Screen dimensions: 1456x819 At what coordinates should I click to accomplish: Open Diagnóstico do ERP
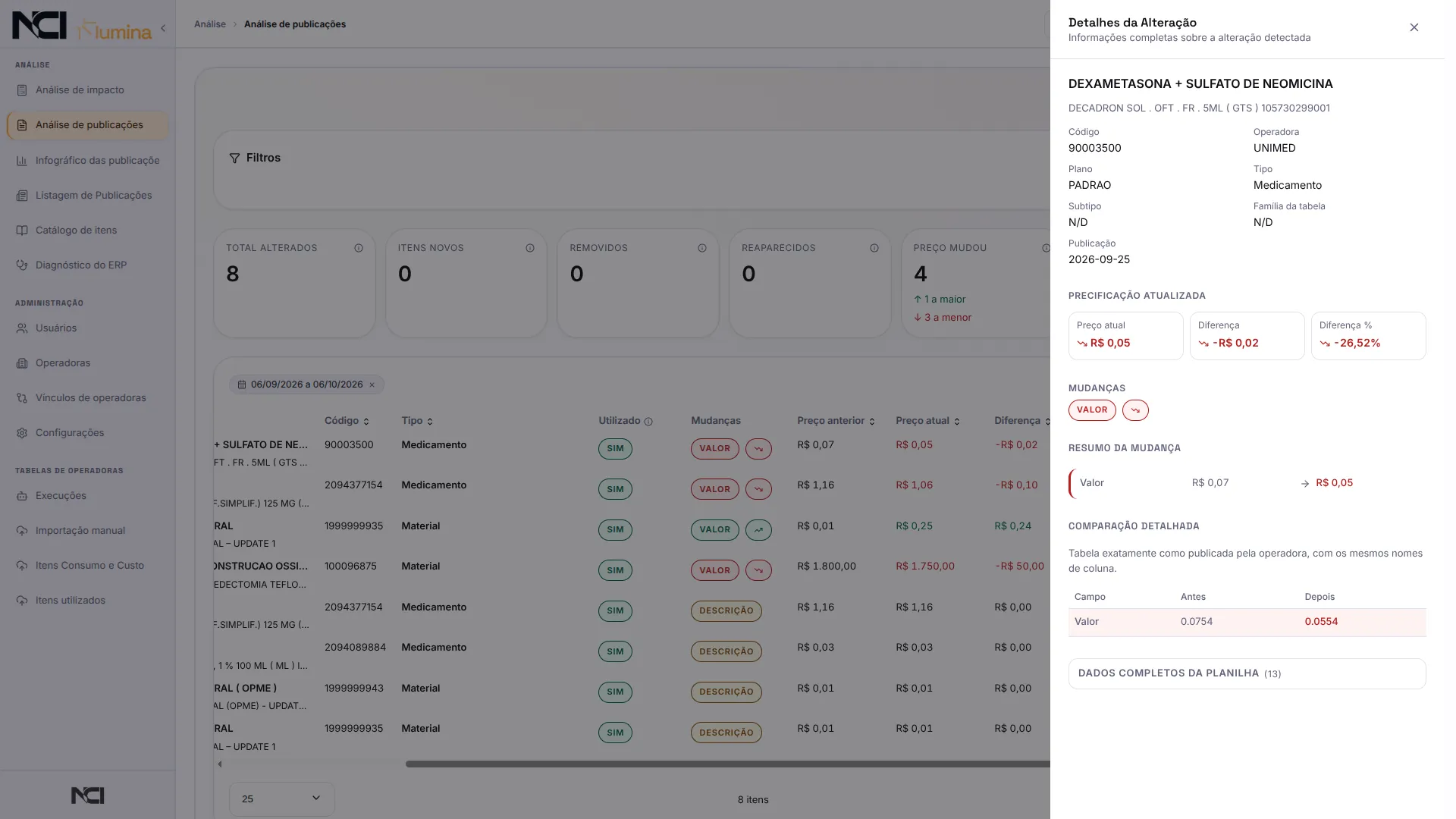(x=87, y=265)
